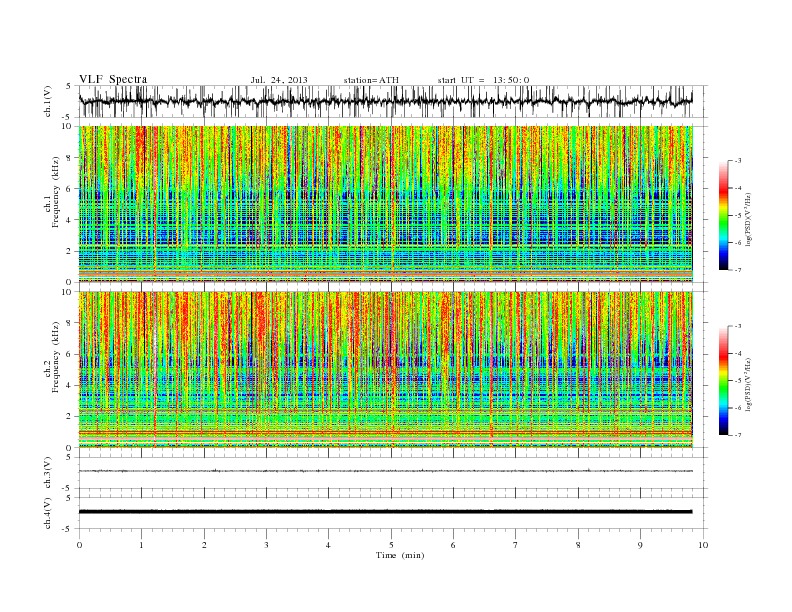Click the ch.1 spectrogram color scale bar
The width and height of the screenshot is (792, 612).
click(x=724, y=216)
